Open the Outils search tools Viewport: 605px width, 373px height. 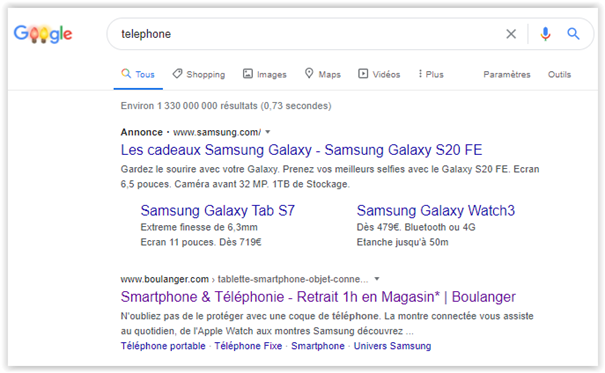point(559,74)
